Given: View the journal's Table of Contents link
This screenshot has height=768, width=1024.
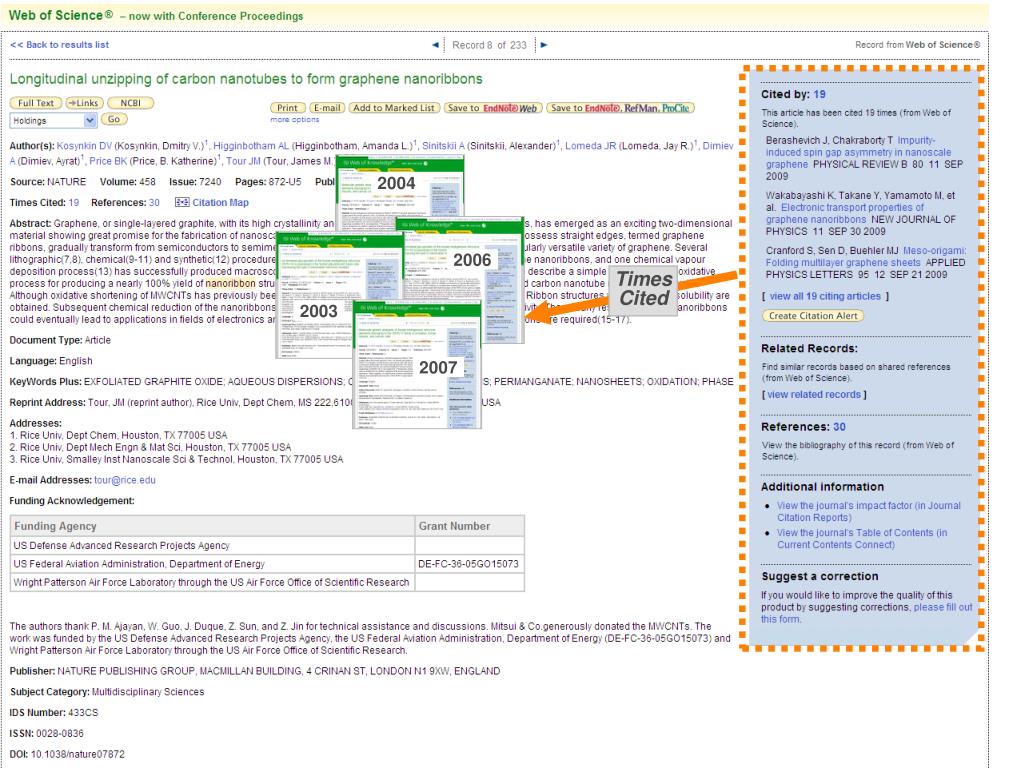Looking at the screenshot, I should click(862, 539).
